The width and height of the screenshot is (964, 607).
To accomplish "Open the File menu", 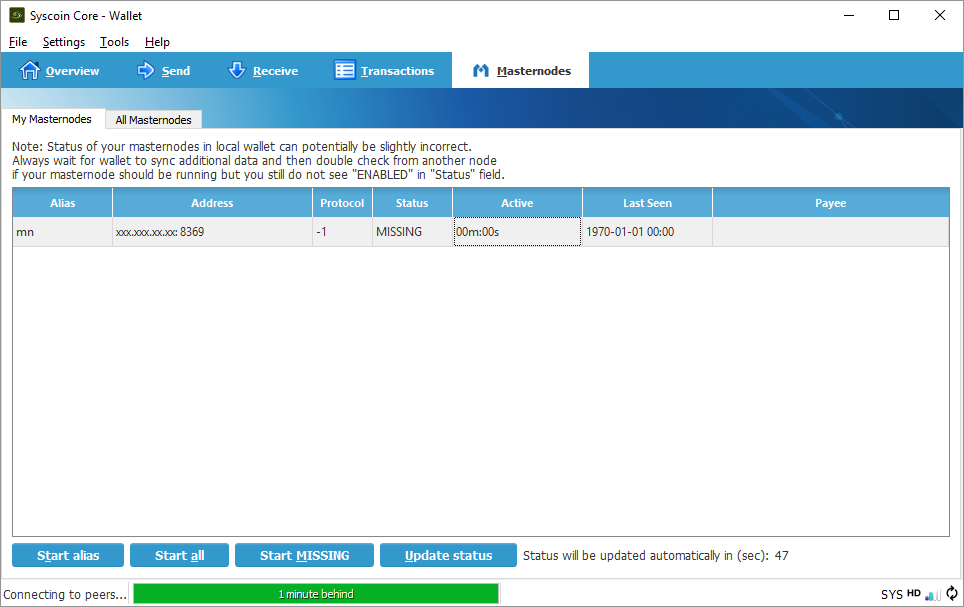I will (x=18, y=42).
